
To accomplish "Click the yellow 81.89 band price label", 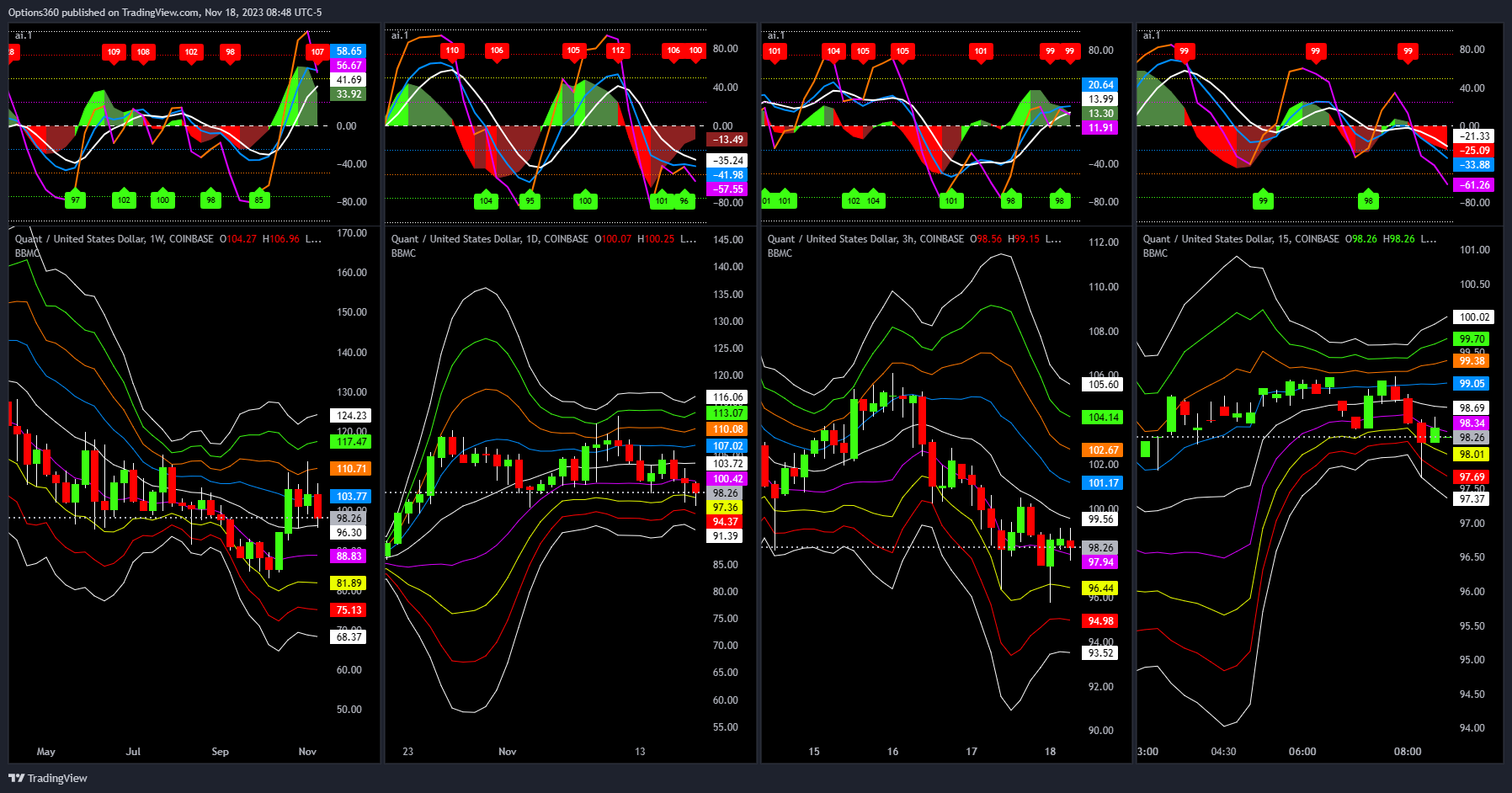I will point(349,583).
